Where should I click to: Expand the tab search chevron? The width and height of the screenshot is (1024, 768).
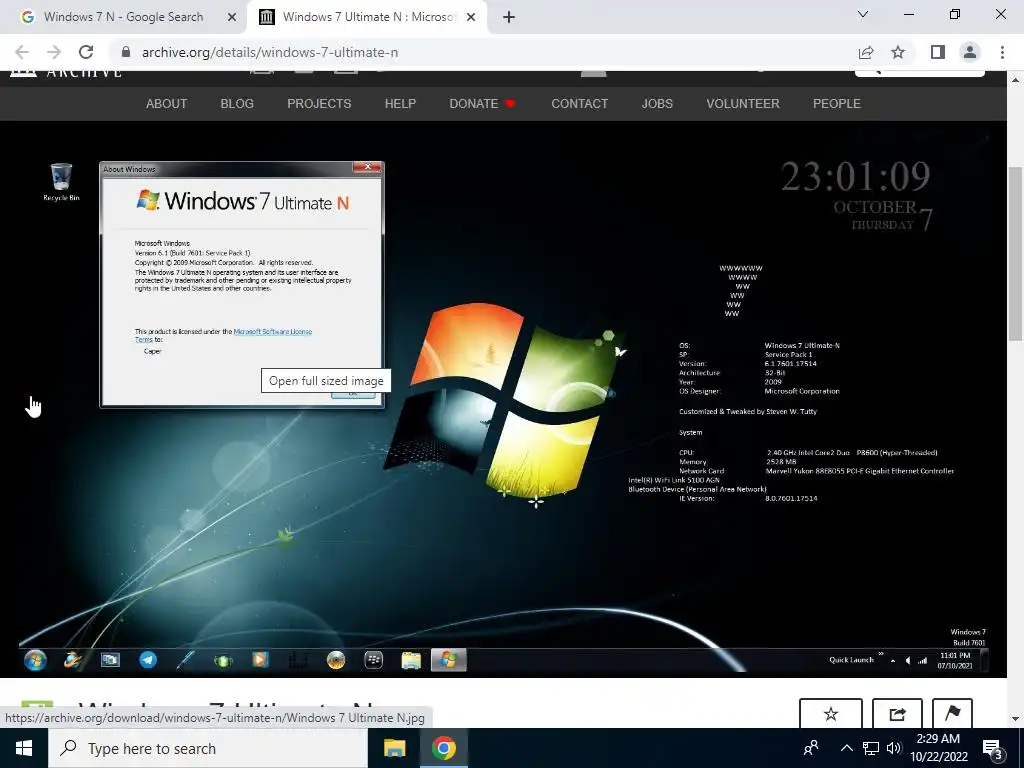(x=863, y=14)
